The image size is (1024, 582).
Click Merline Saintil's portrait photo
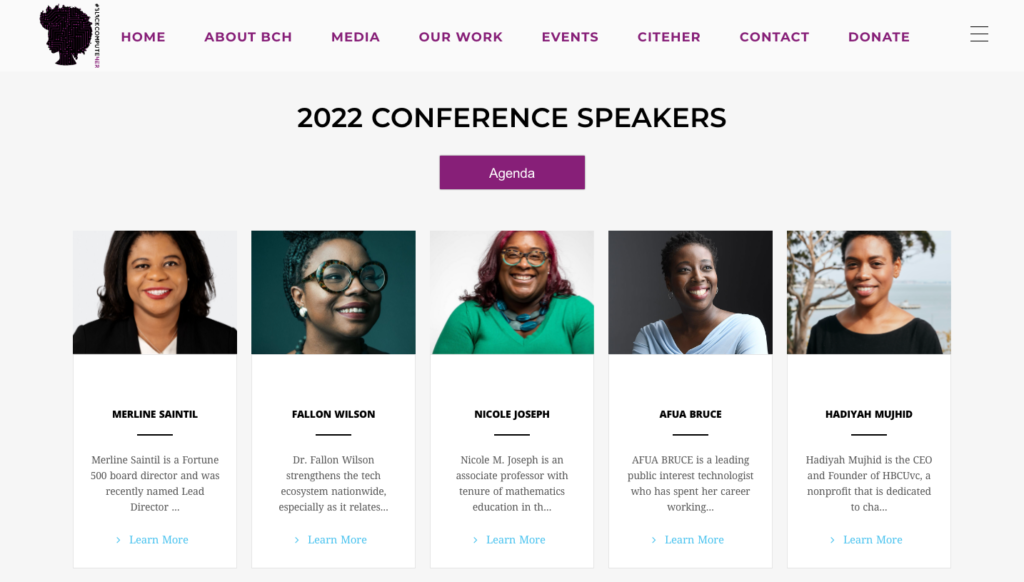[x=155, y=292]
